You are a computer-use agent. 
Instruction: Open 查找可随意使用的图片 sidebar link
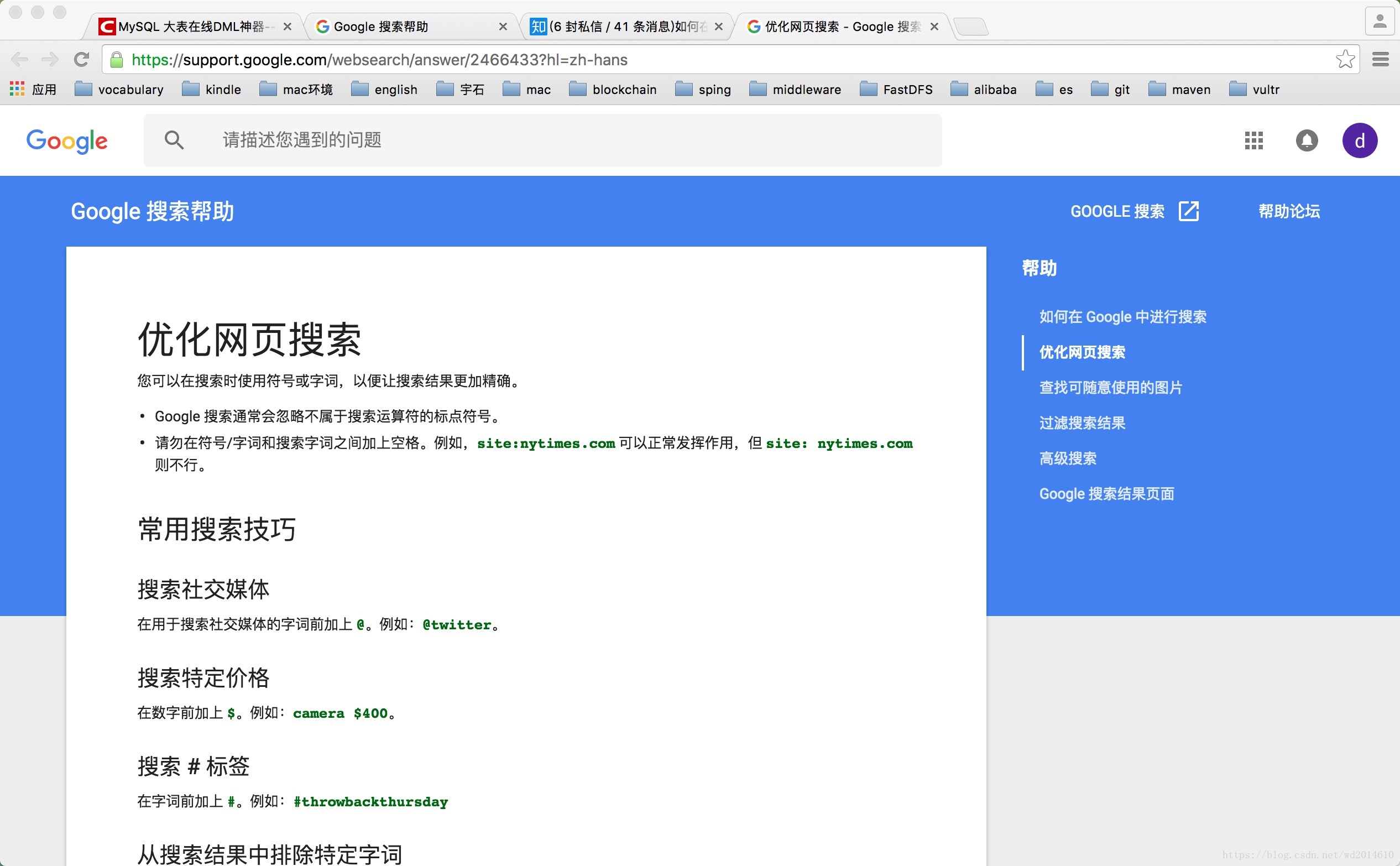tap(1111, 388)
